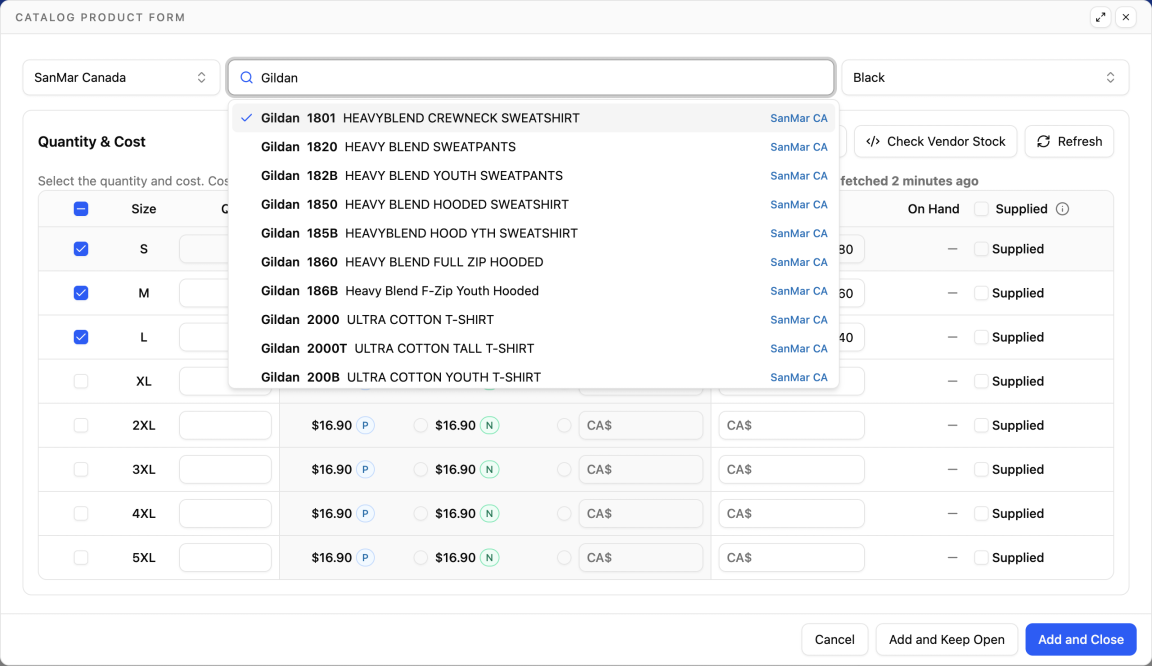Screen dimensions: 1152x666
Task: Choose Gildan 1801 Heavyblend Crewneck Sweatshirt
Action: (x=533, y=118)
